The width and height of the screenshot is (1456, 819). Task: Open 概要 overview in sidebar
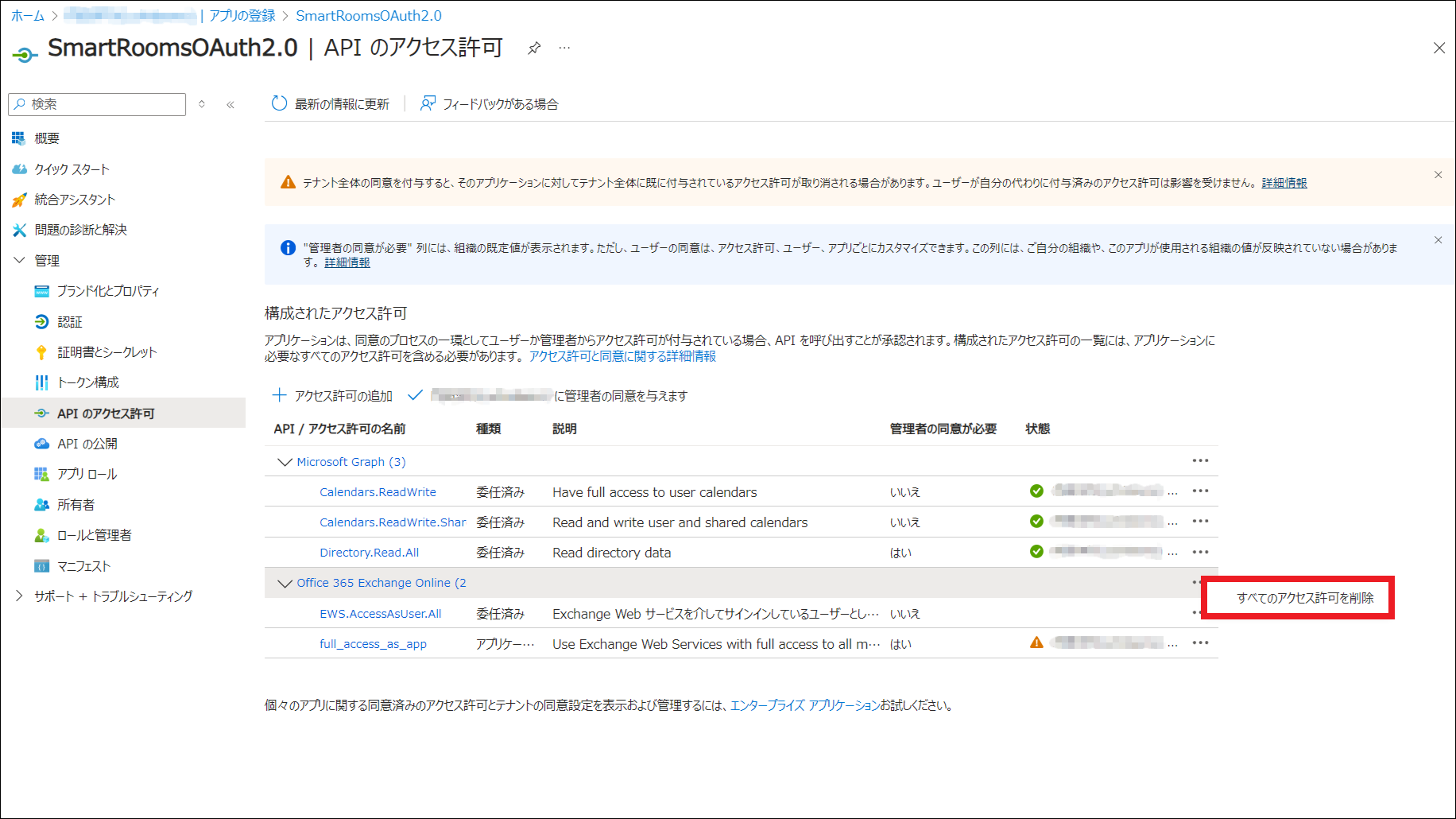coord(47,138)
